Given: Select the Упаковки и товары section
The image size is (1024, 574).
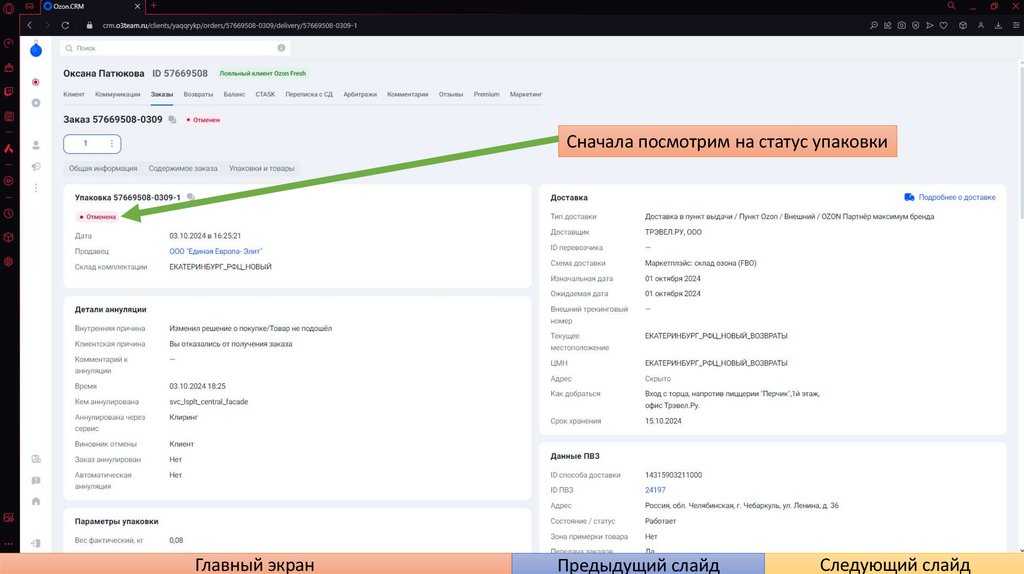Looking at the screenshot, I should tap(262, 168).
